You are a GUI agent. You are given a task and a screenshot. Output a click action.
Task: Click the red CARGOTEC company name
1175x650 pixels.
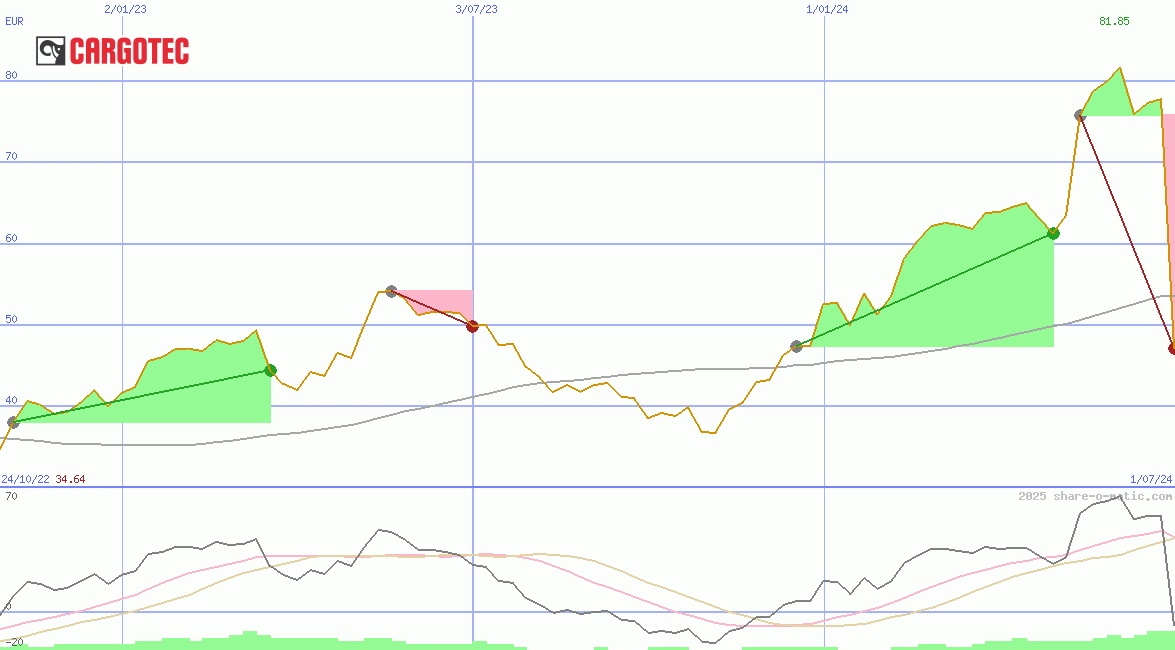coord(129,52)
